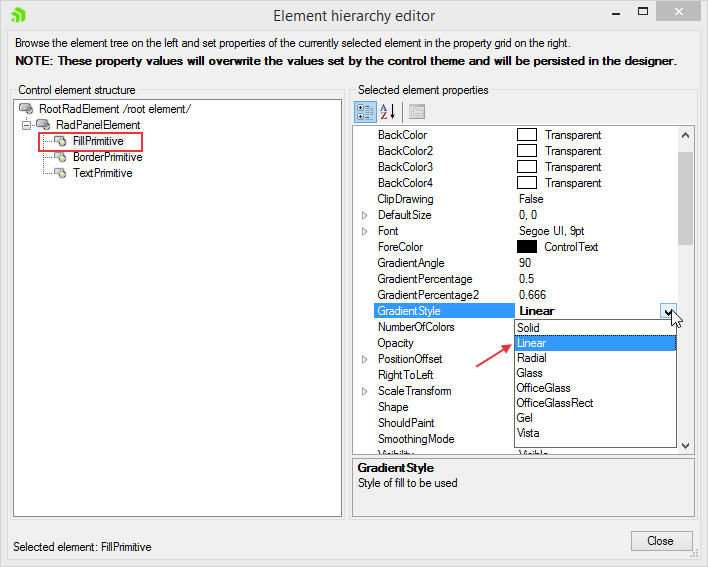Select the TextPrimitive tree item

[102, 173]
